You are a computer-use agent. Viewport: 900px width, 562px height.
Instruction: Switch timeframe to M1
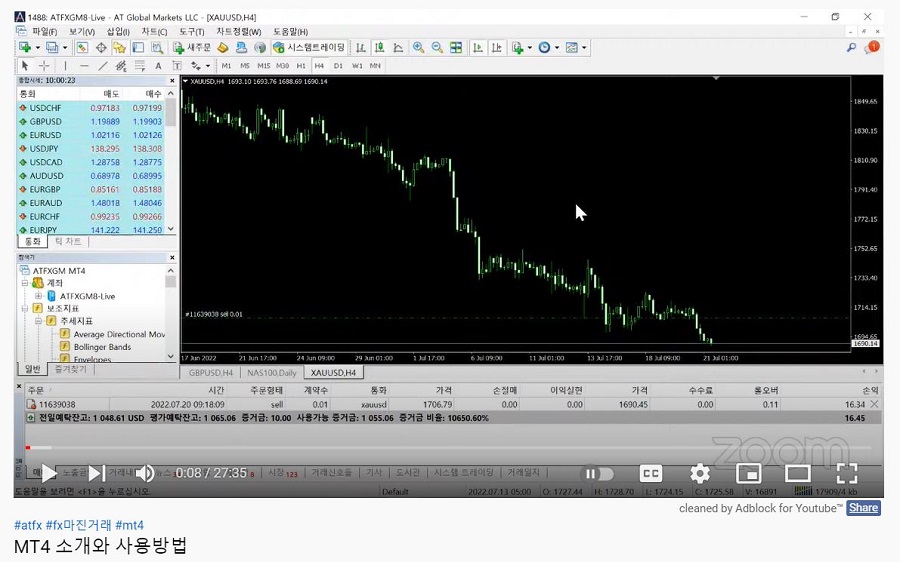click(226, 66)
